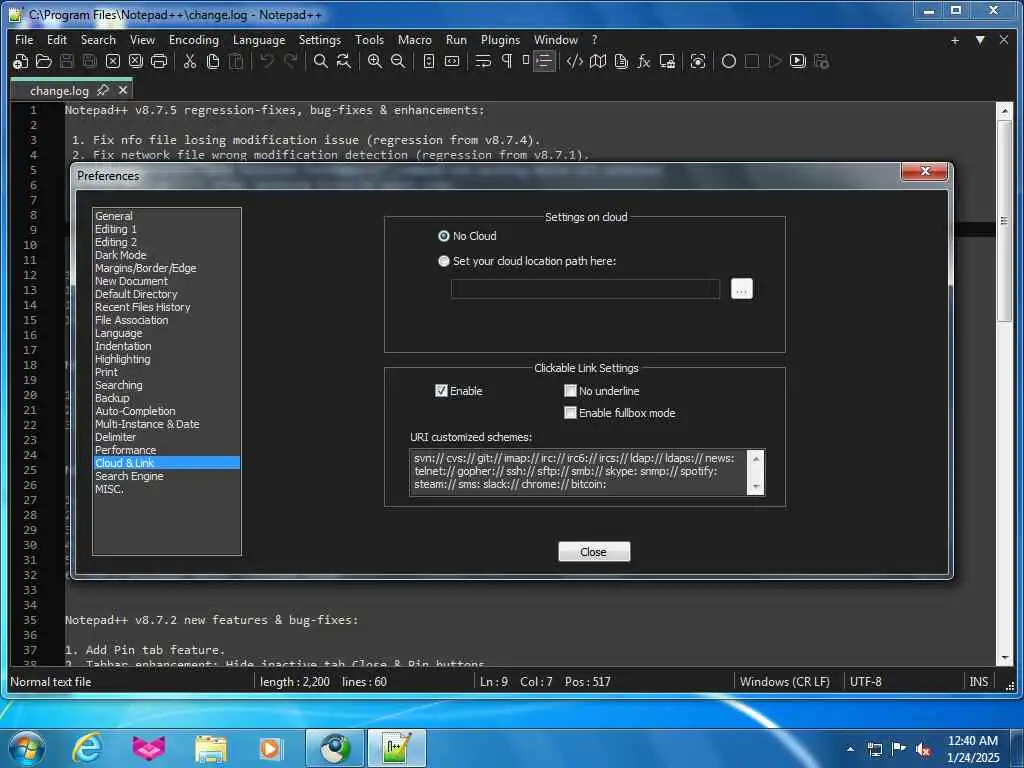Select MISC. preferences category
This screenshot has width=1024, height=768.
109,489
